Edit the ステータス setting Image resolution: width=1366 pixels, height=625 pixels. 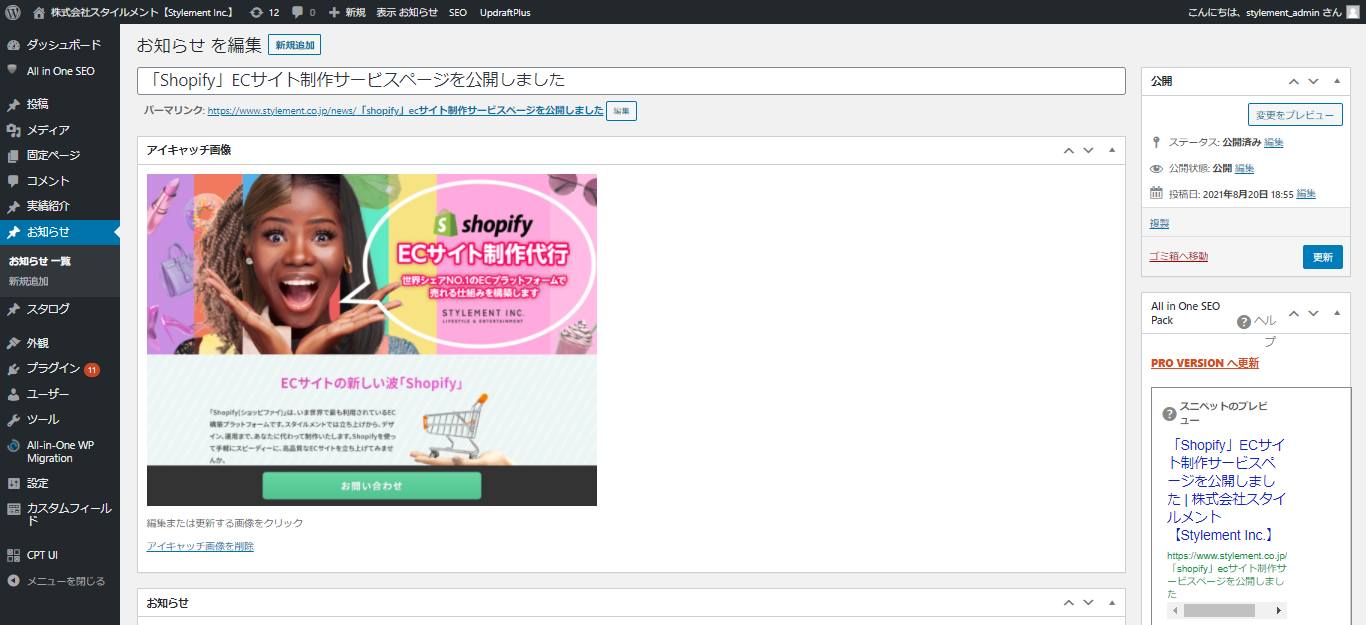tap(1274, 142)
